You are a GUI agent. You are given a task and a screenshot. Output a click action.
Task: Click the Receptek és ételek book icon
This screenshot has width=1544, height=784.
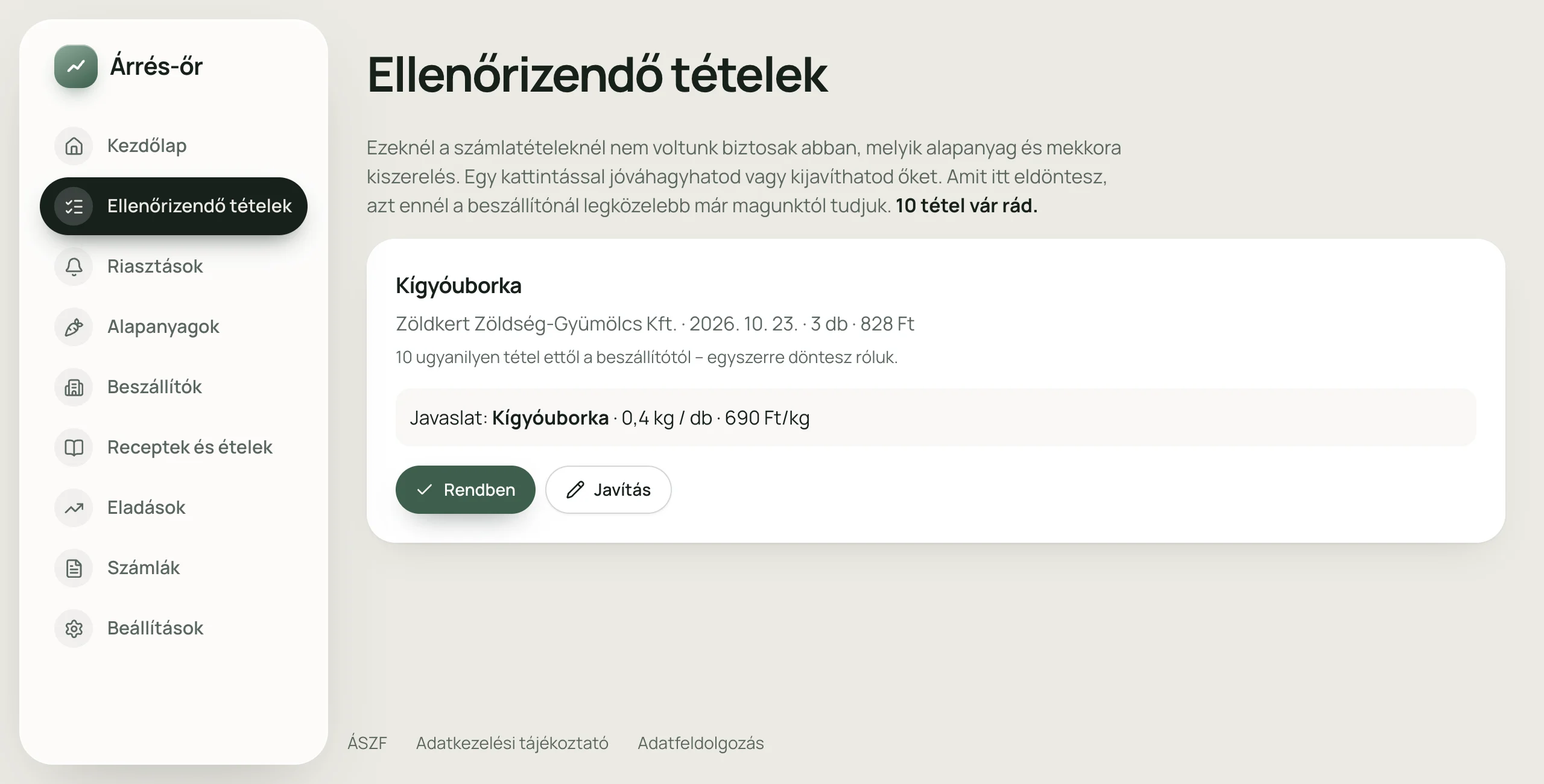pos(74,447)
